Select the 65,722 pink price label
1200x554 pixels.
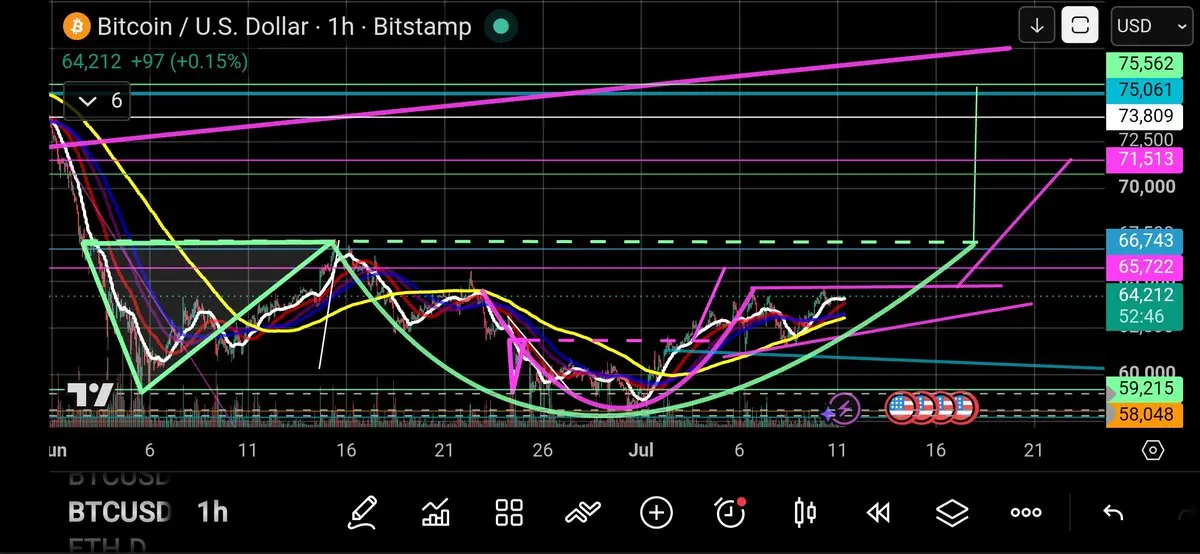tap(1145, 267)
